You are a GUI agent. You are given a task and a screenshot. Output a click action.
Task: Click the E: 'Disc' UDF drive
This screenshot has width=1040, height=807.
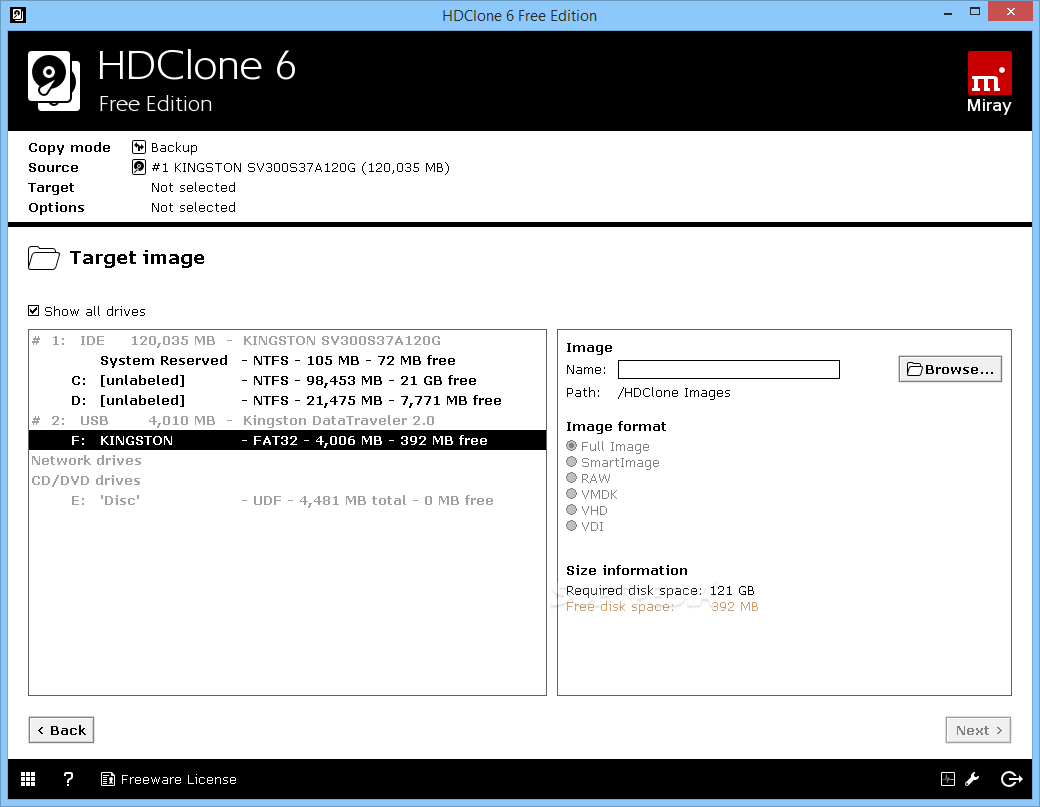[x=287, y=500]
